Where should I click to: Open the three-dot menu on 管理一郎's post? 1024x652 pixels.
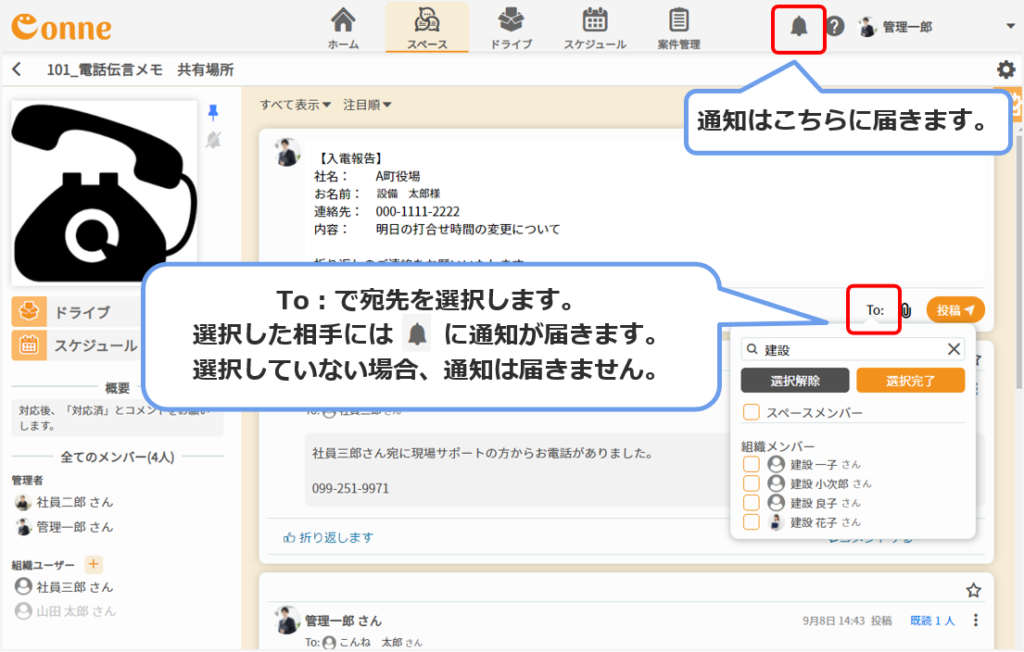976,620
